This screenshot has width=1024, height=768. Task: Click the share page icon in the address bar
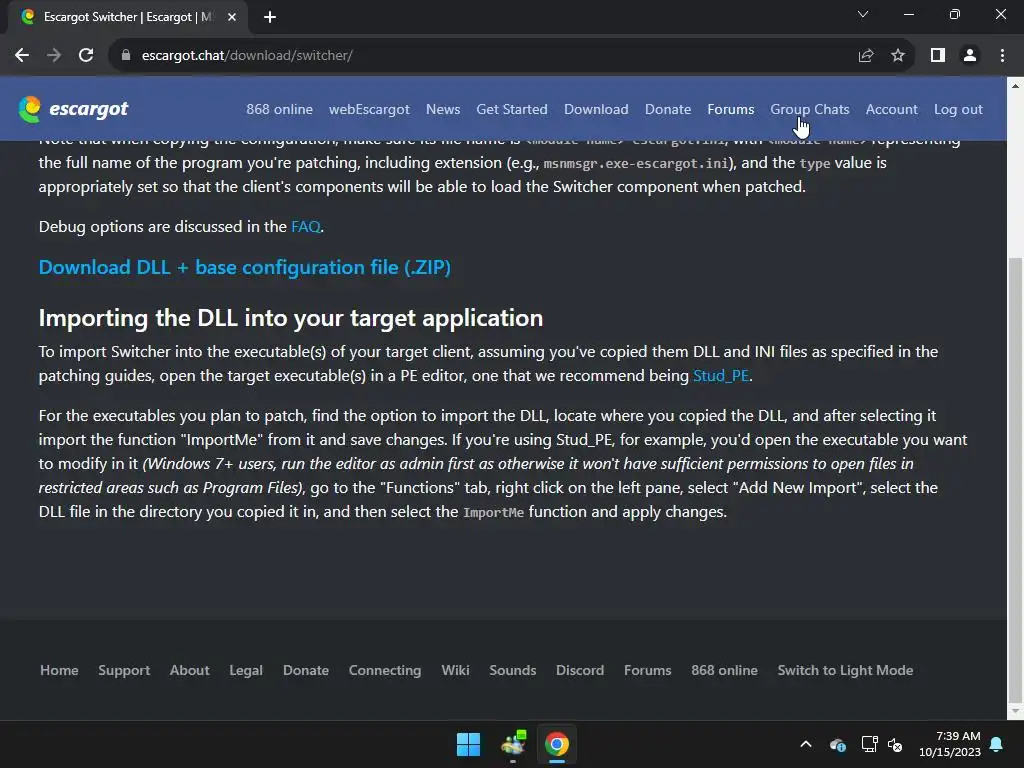tap(866, 56)
